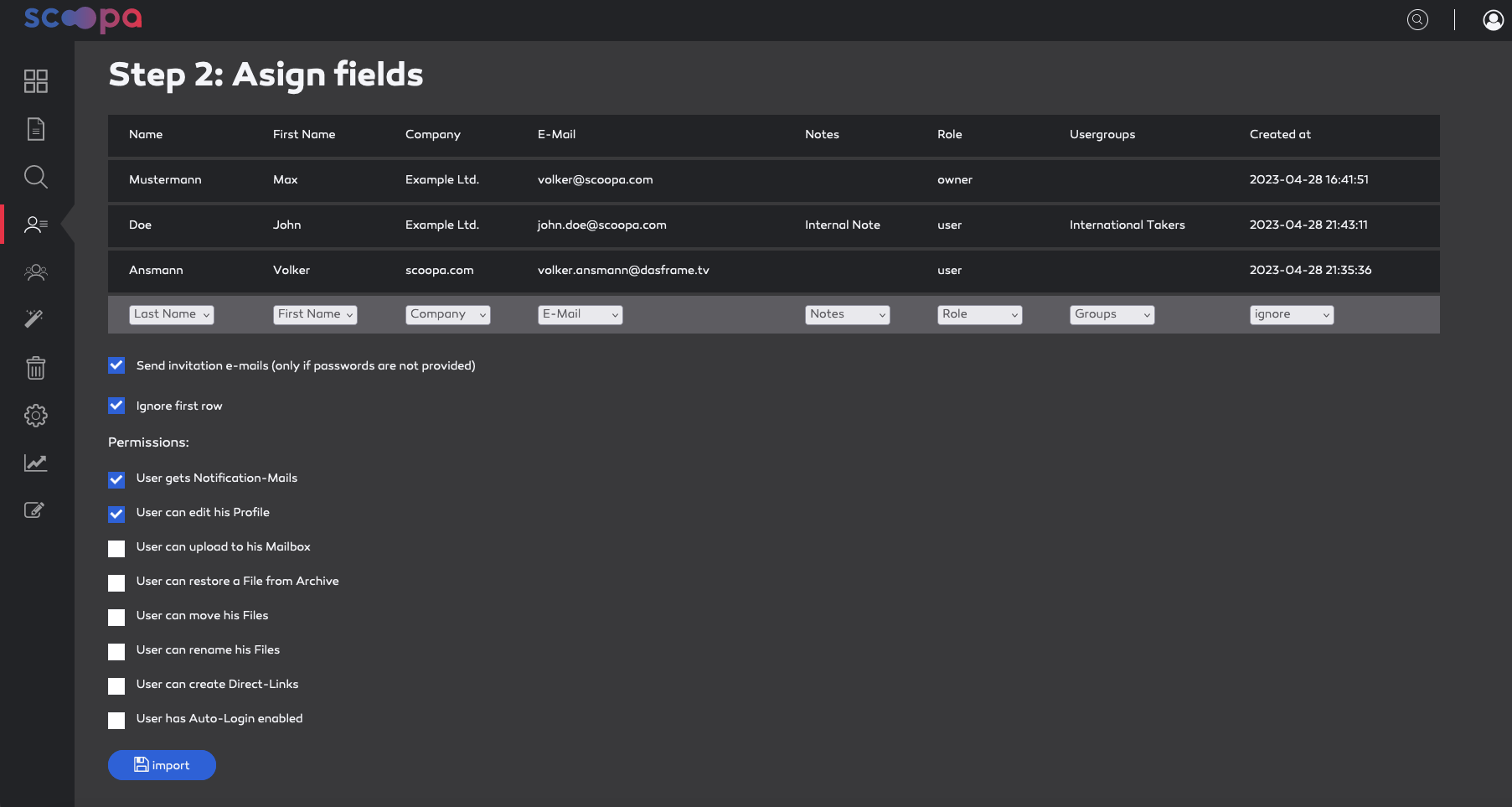Open the files document icon in sidebar
The width and height of the screenshot is (1512, 807).
36,129
